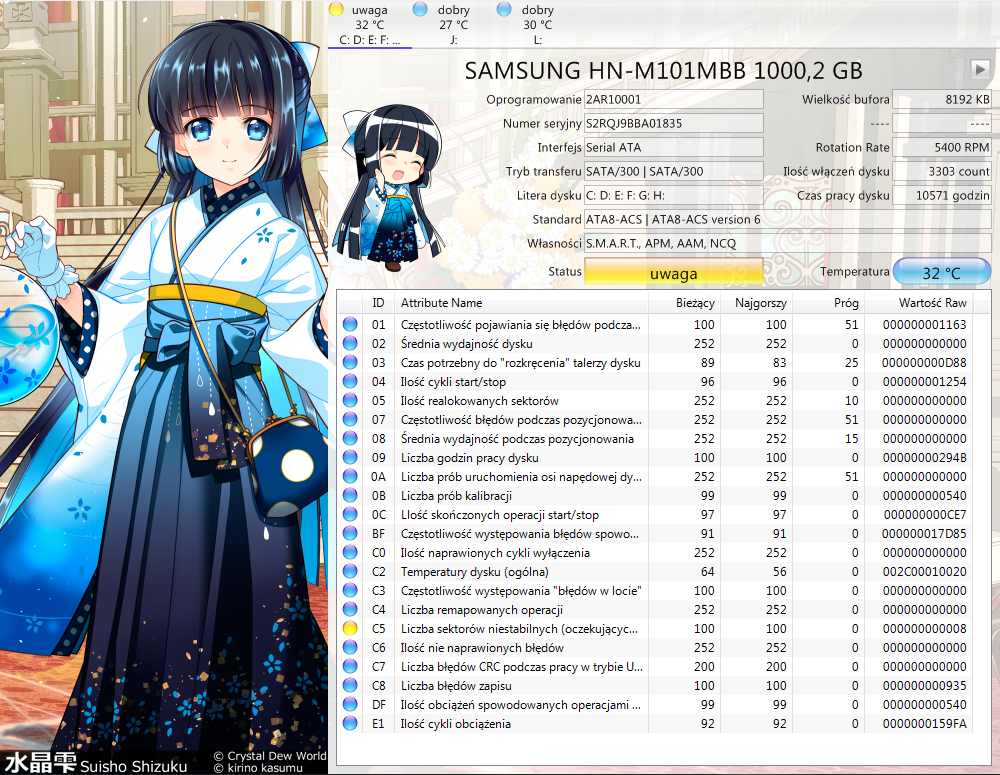Click the status circle of attribute 08
Image resolution: width=1000 pixels, height=775 pixels.
(350, 438)
